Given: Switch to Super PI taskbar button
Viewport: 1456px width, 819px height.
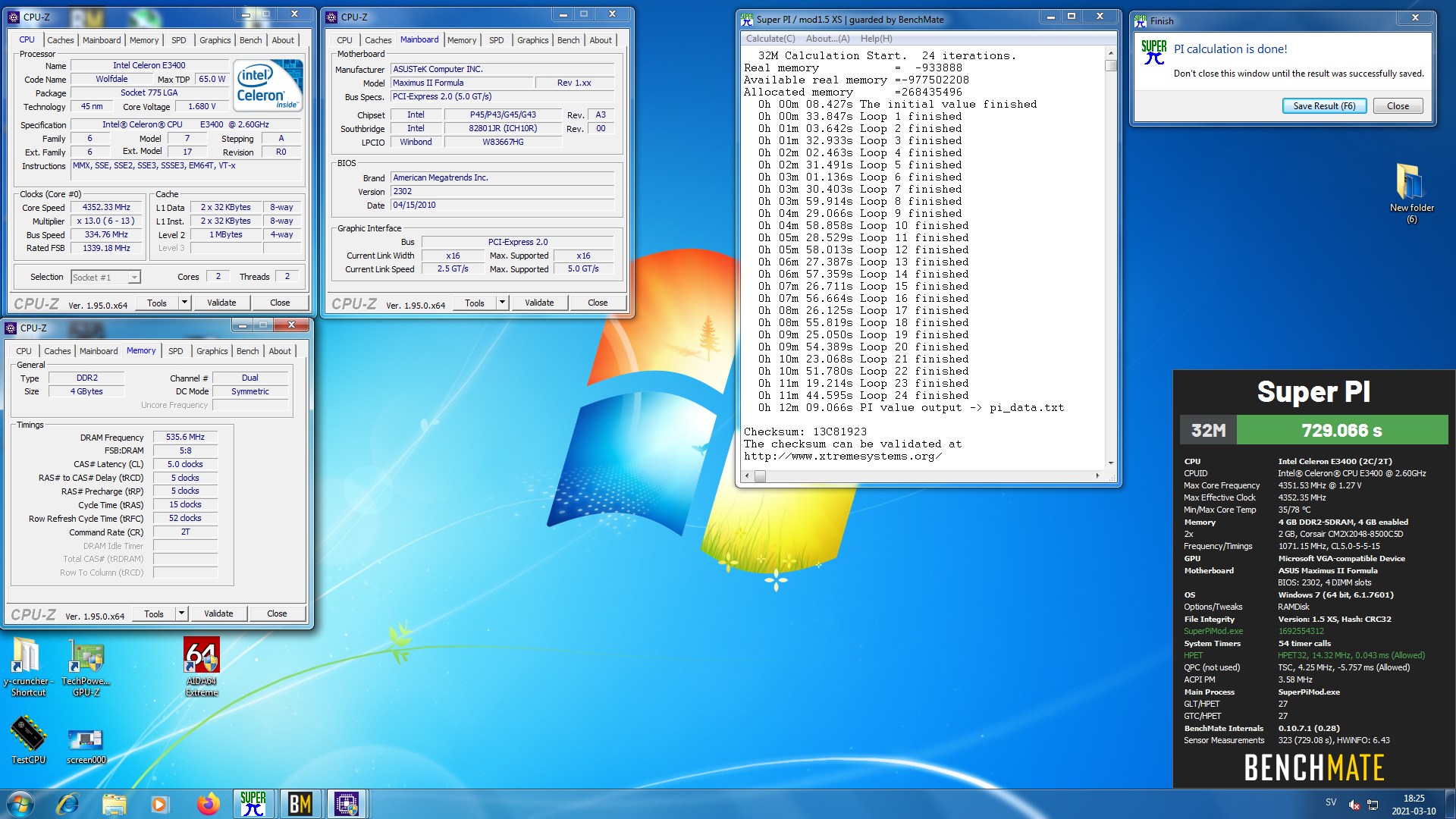Looking at the screenshot, I should (x=253, y=803).
